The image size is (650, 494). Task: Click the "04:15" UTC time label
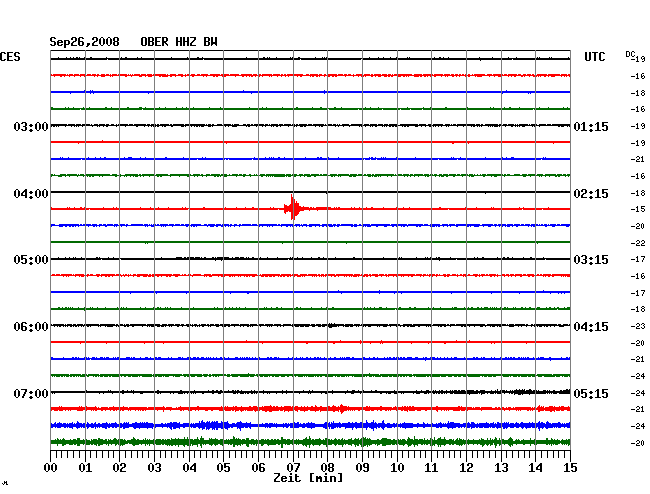point(591,327)
